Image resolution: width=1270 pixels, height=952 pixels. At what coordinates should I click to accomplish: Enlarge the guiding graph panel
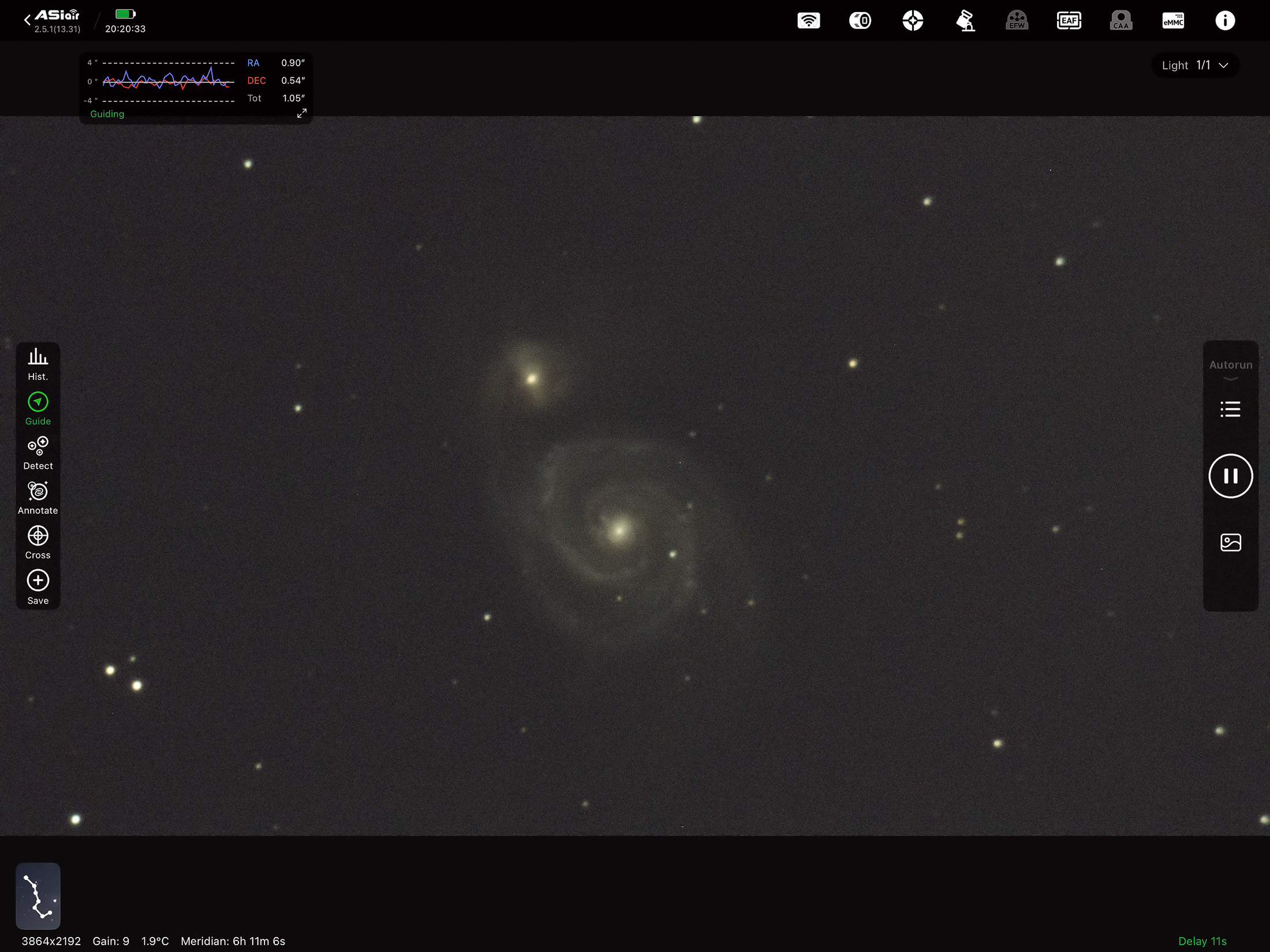[301, 113]
